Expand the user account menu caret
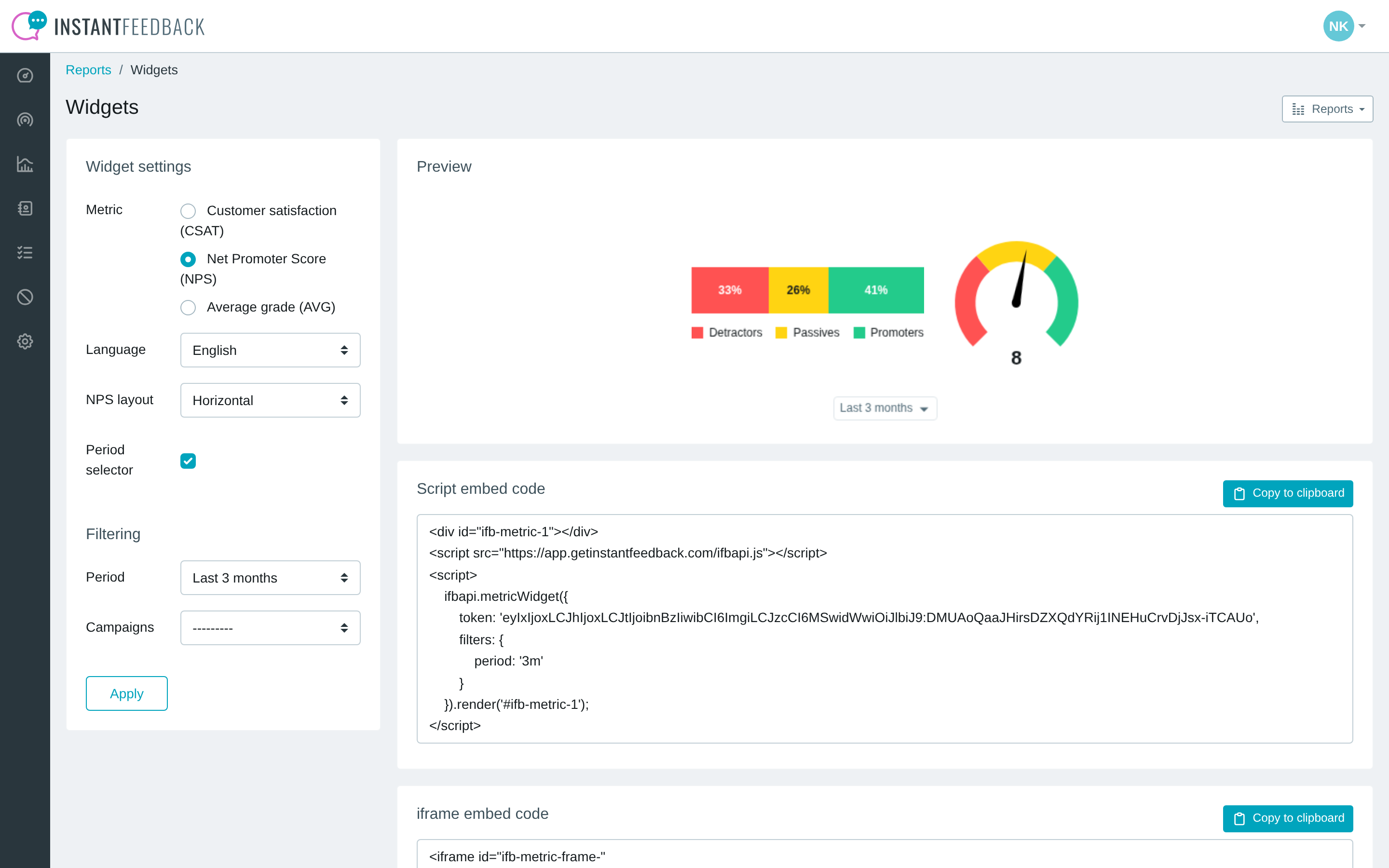Image resolution: width=1389 pixels, height=868 pixels. (1362, 26)
